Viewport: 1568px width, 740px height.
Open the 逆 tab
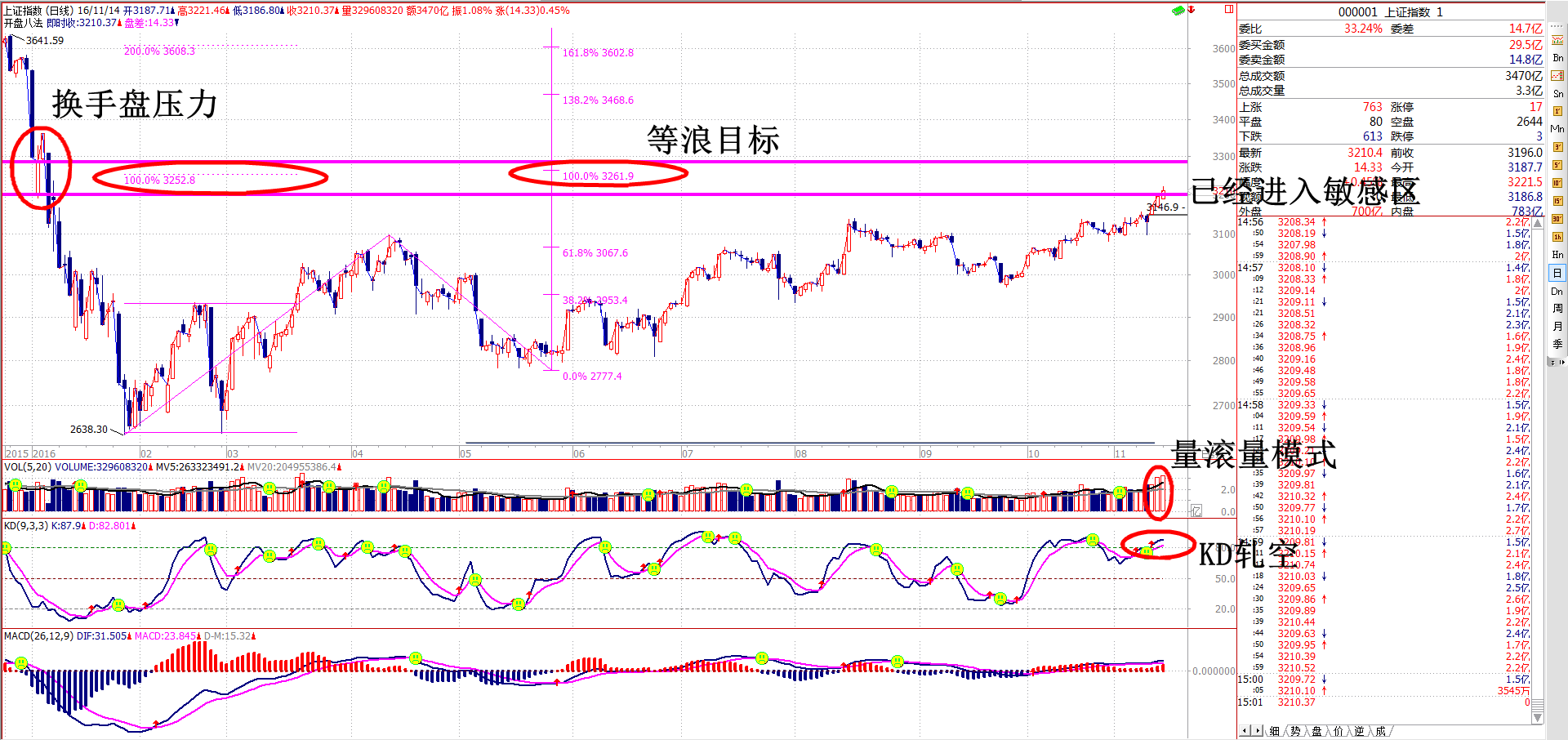1359,731
